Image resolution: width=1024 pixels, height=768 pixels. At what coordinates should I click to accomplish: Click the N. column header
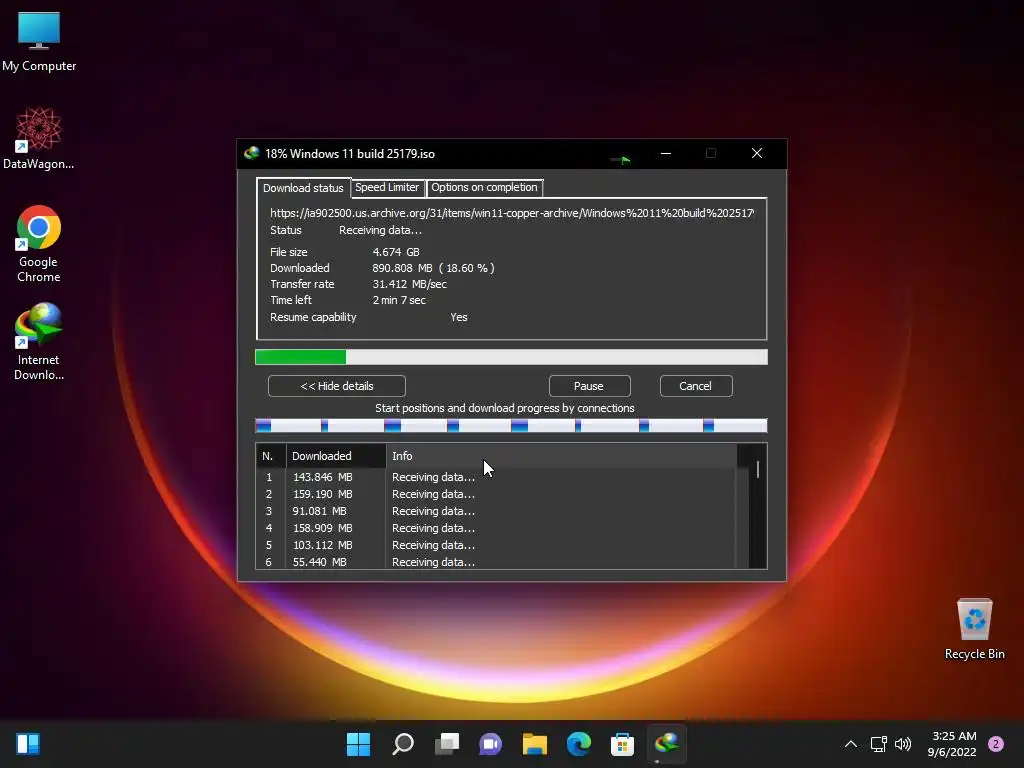(x=270, y=456)
